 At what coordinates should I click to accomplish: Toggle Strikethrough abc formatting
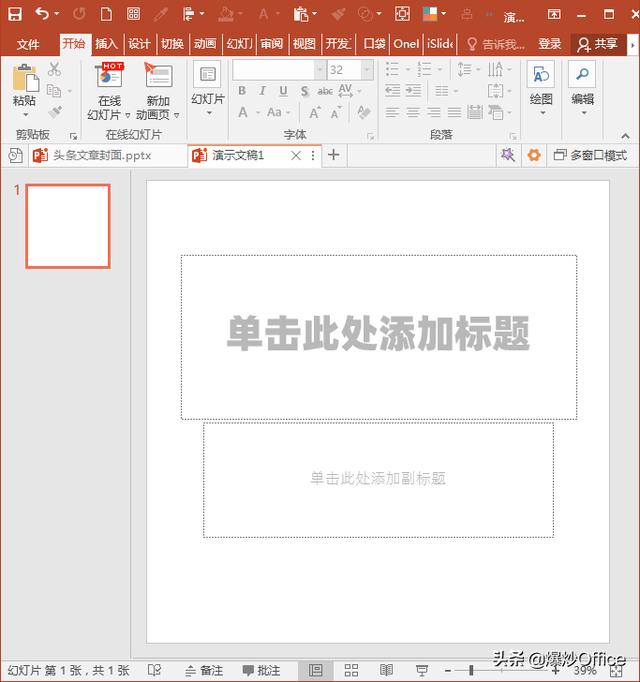click(x=325, y=91)
